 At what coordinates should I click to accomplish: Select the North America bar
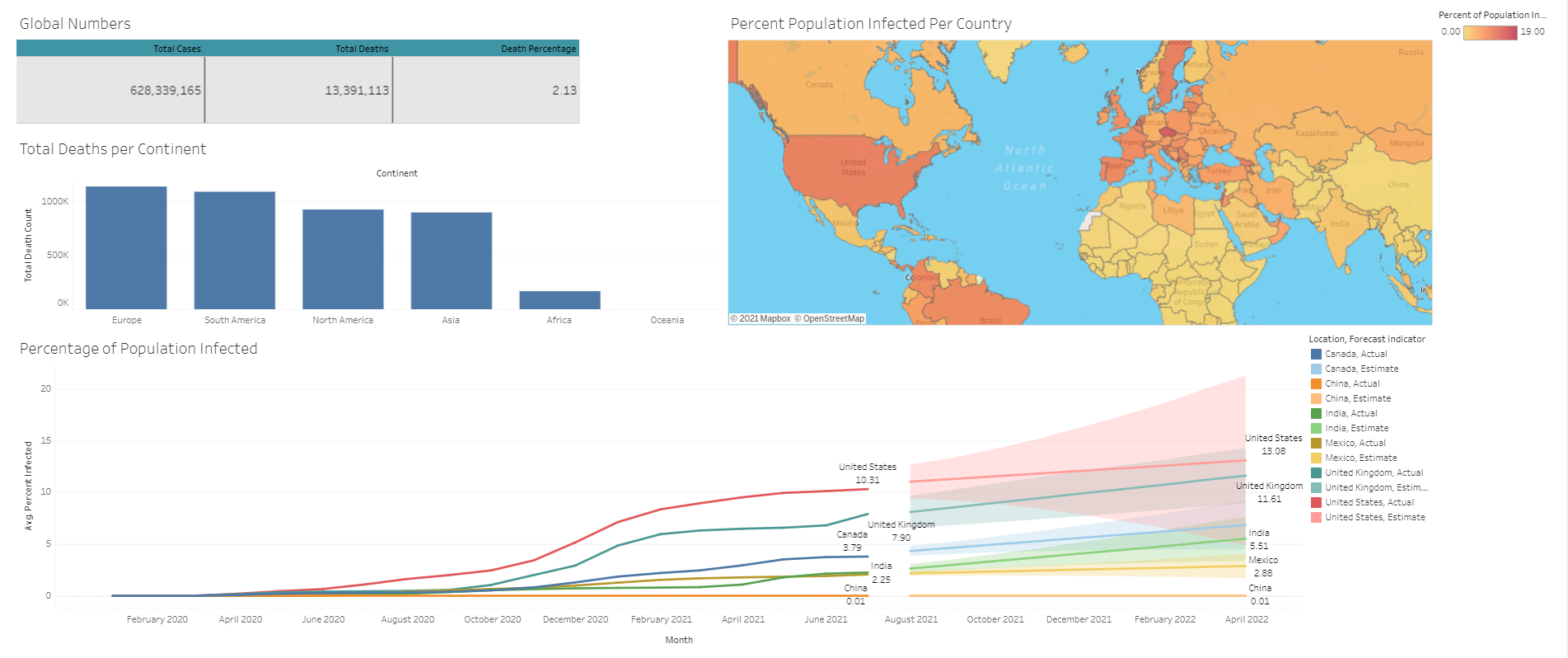point(343,260)
